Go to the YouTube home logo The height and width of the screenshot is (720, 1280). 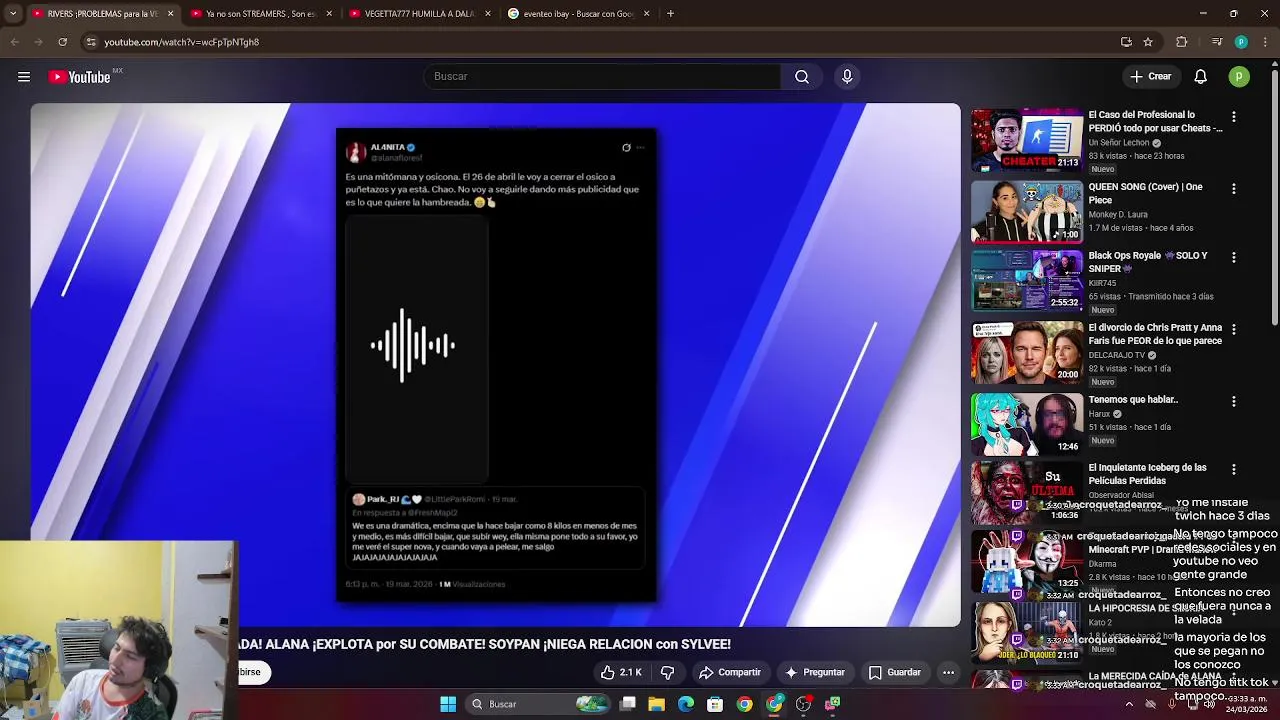click(x=80, y=77)
